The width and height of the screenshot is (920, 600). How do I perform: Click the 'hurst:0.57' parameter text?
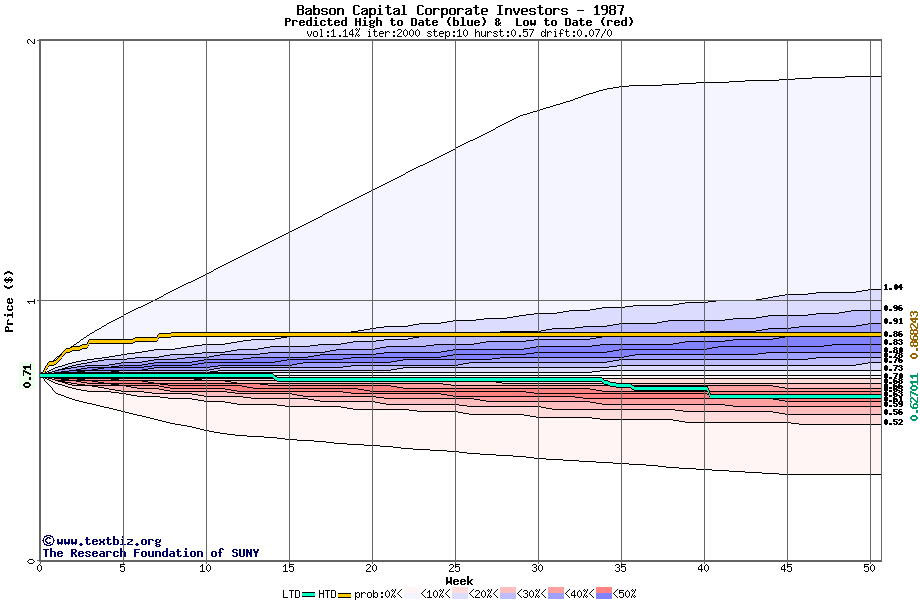(x=505, y=33)
